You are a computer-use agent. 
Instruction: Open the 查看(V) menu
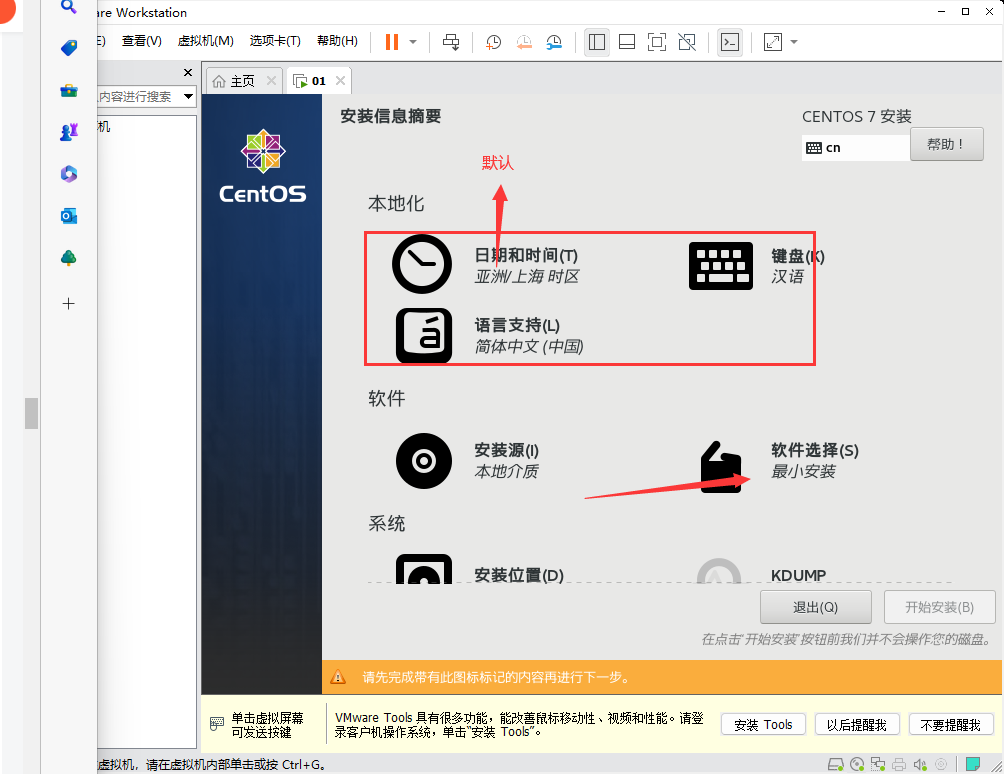coord(142,41)
